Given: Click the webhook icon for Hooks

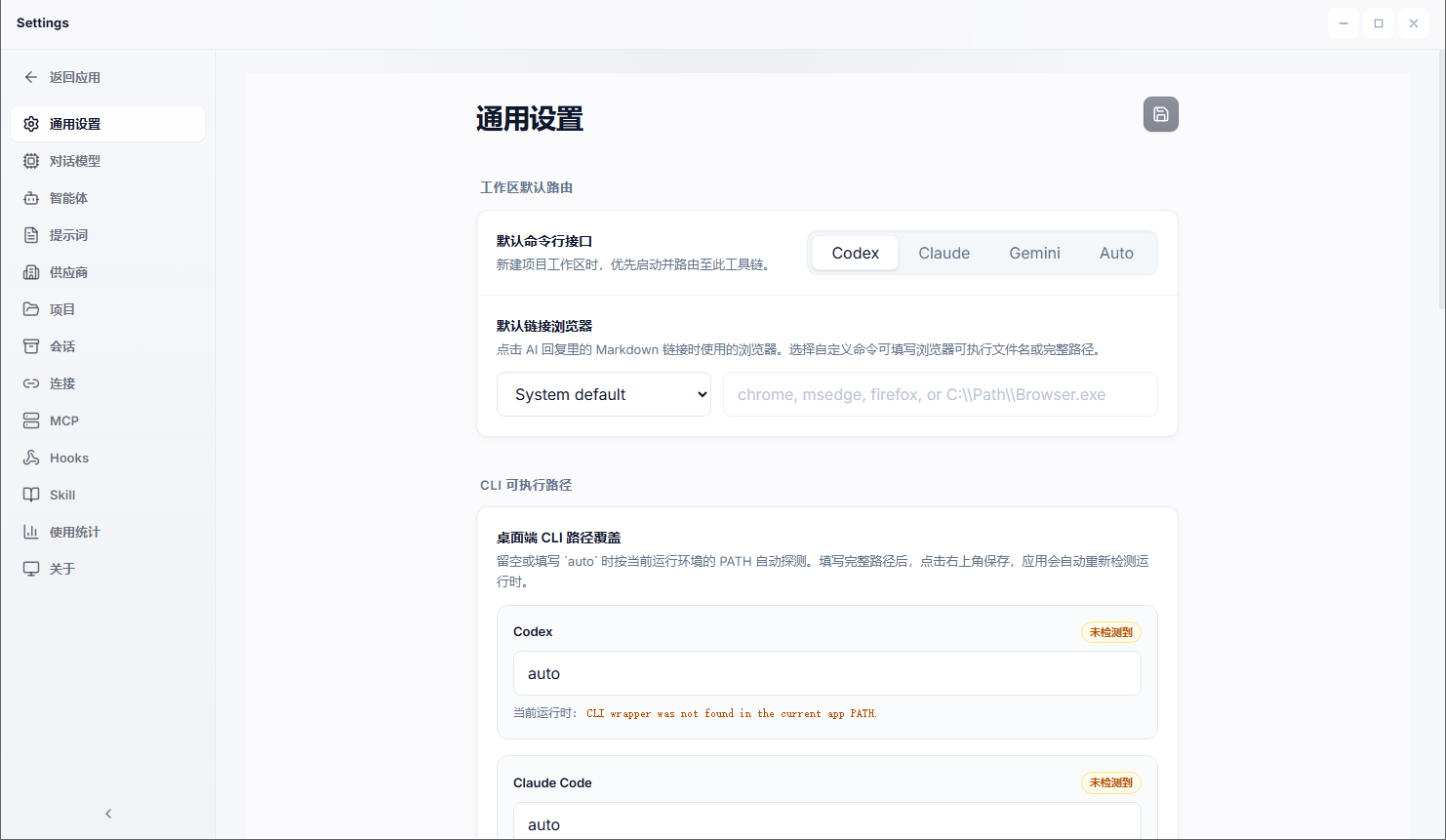Looking at the screenshot, I should pos(31,458).
